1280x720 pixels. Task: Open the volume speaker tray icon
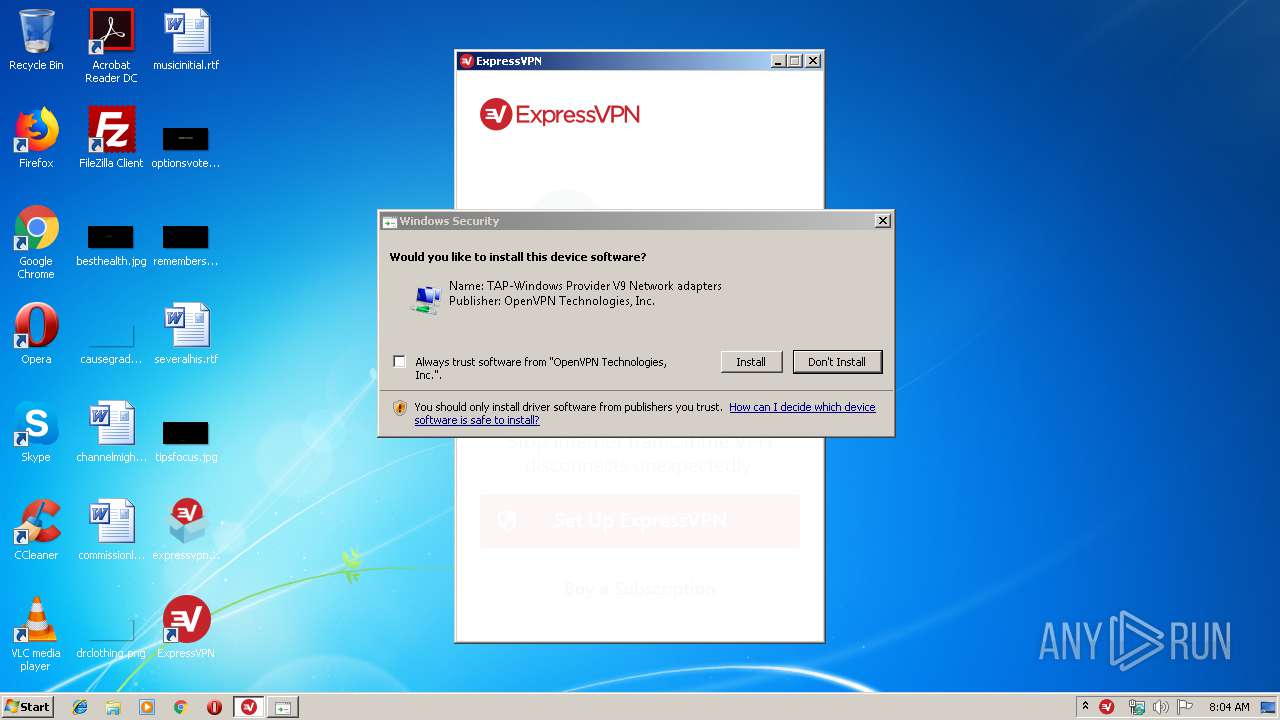1160,707
